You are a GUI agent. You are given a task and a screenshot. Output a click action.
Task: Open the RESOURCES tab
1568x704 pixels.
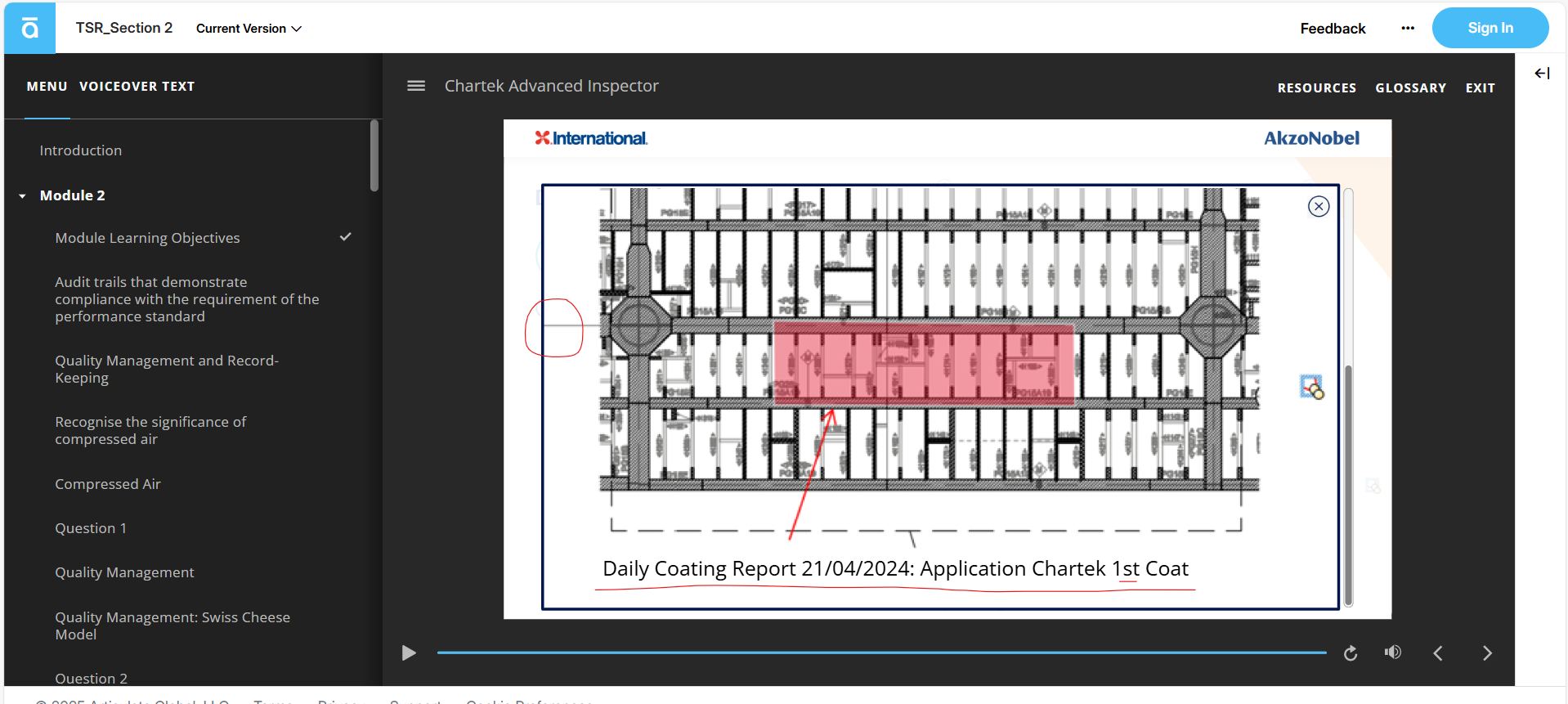point(1316,87)
